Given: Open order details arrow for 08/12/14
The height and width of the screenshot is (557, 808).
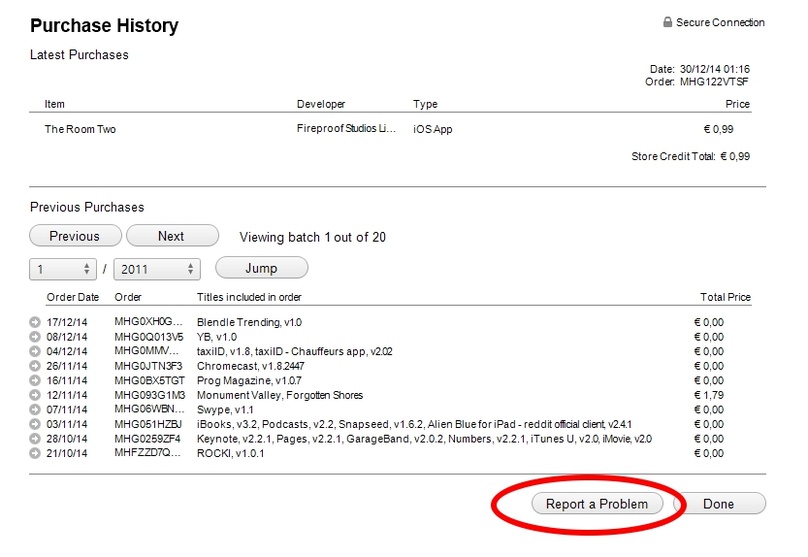Looking at the screenshot, I should [x=35, y=337].
